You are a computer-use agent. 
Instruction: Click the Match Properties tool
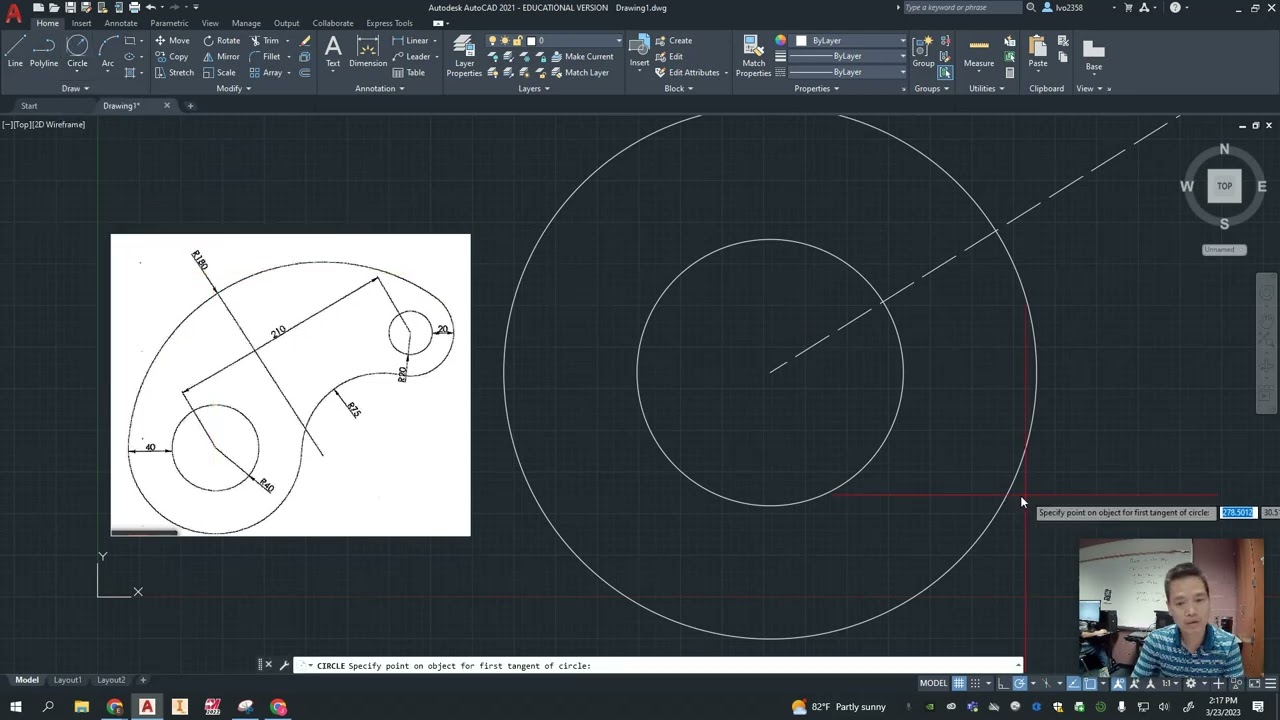pyautogui.click(x=753, y=56)
